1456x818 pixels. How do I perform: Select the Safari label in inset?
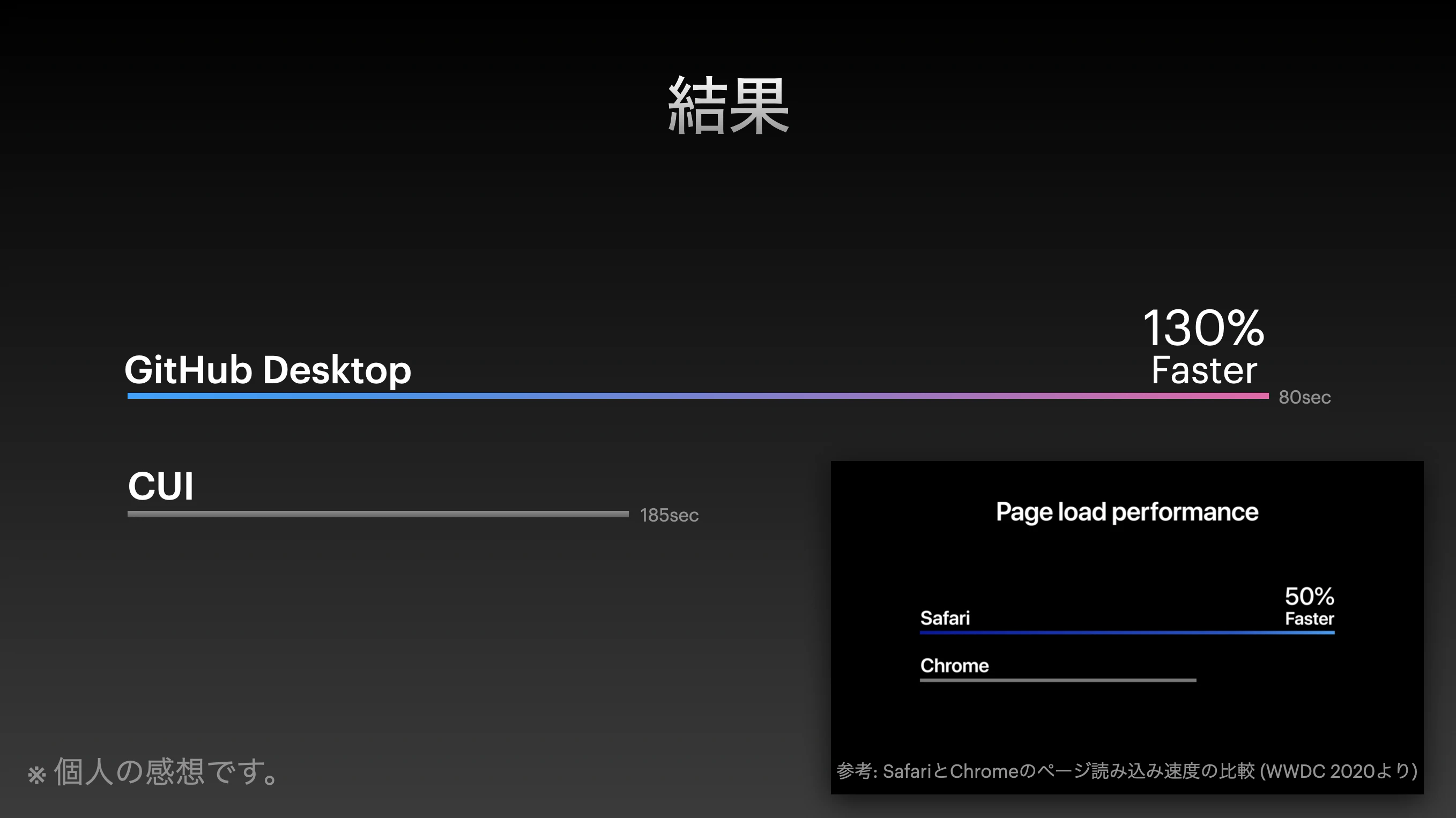(945, 618)
